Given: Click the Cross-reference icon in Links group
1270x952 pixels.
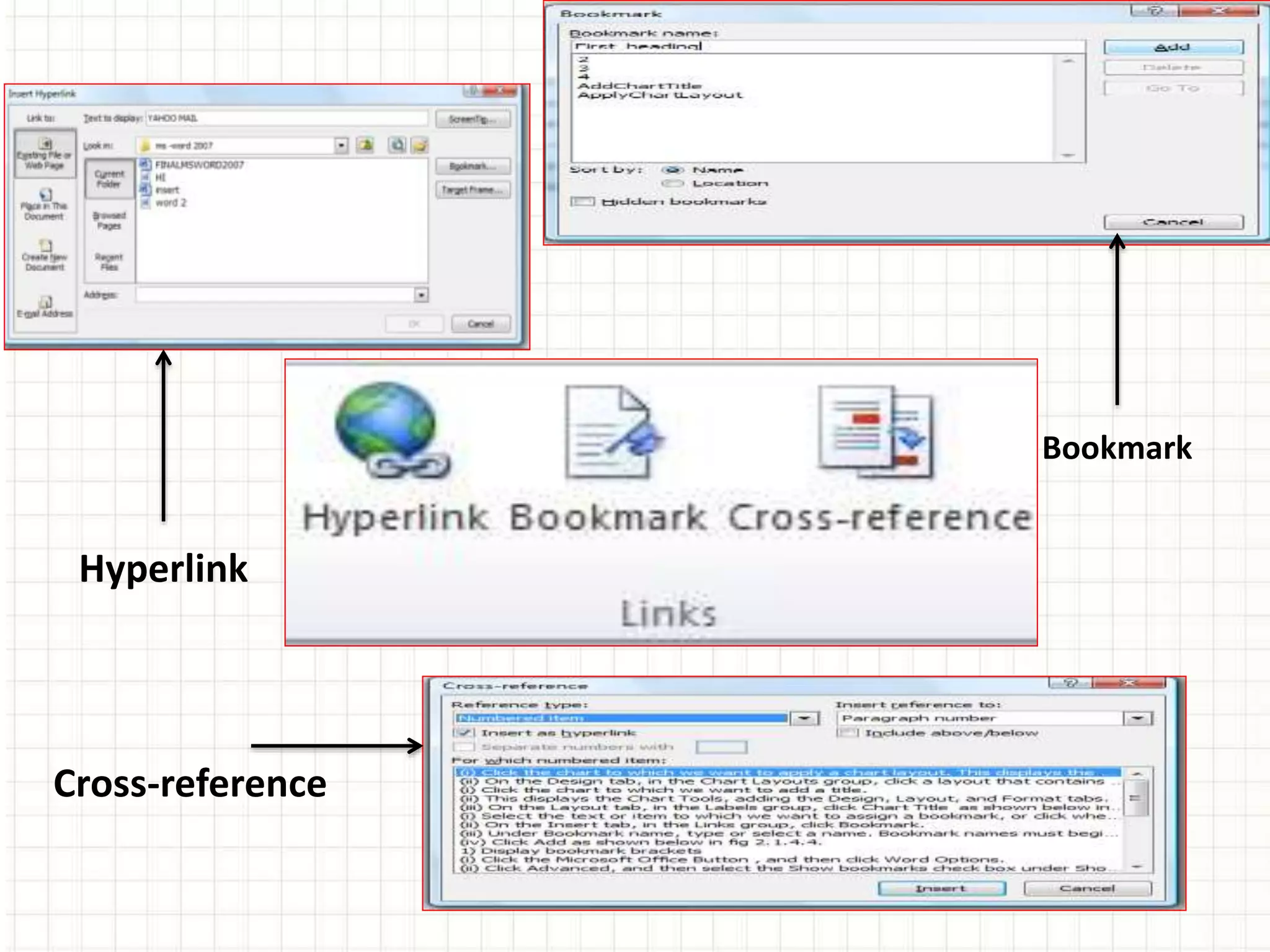Looking at the screenshot, I should click(874, 432).
